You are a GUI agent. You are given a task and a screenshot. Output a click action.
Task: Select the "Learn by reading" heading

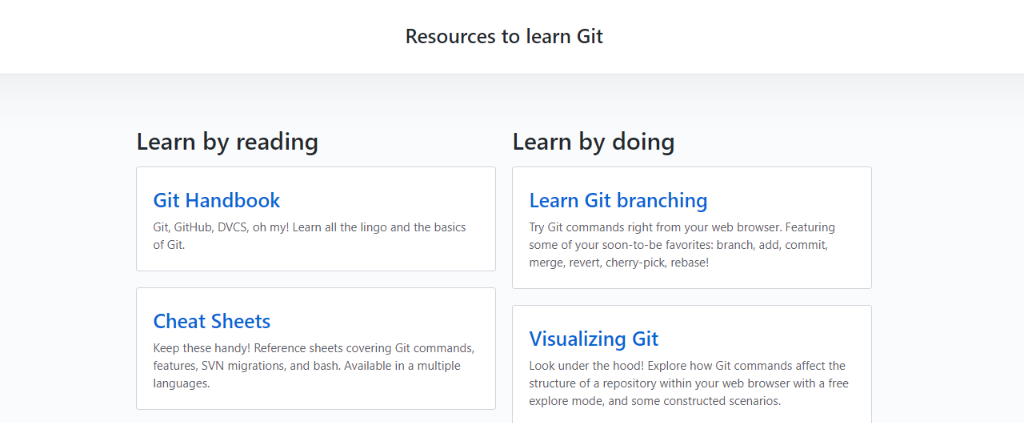[227, 142]
